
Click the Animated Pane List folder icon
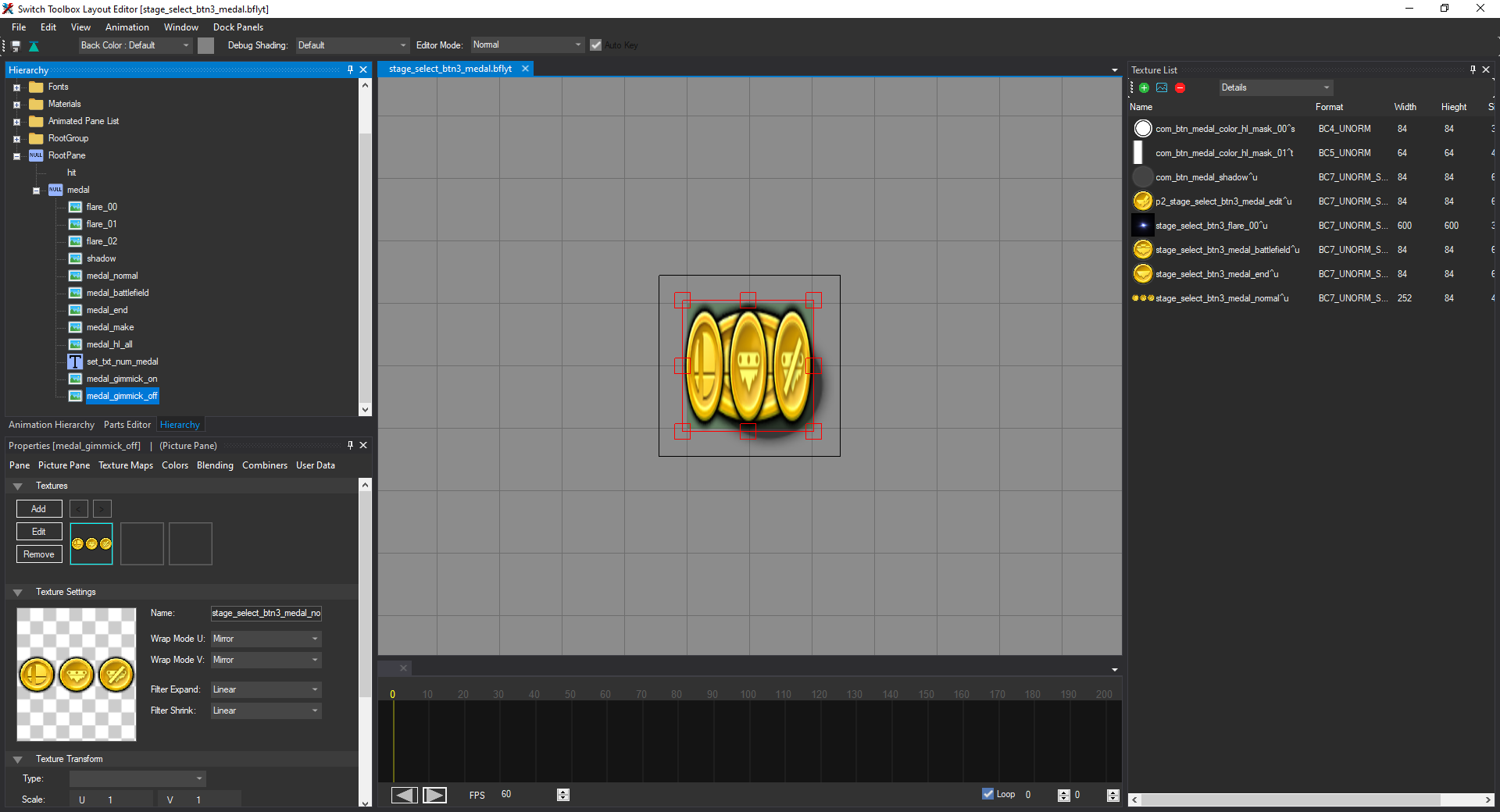pos(36,121)
